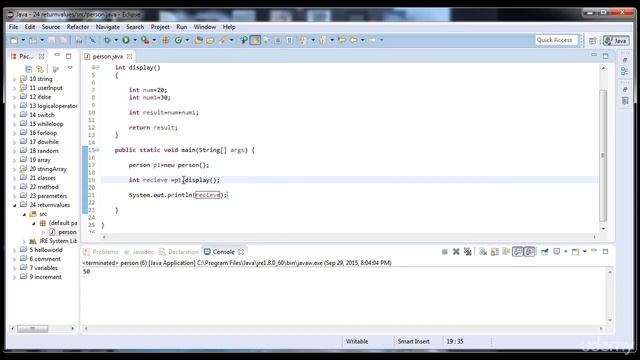Viewport: 640px width, 360px height.
Task: Clear the console output icon
Action: pyautogui.click(x=483, y=252)
